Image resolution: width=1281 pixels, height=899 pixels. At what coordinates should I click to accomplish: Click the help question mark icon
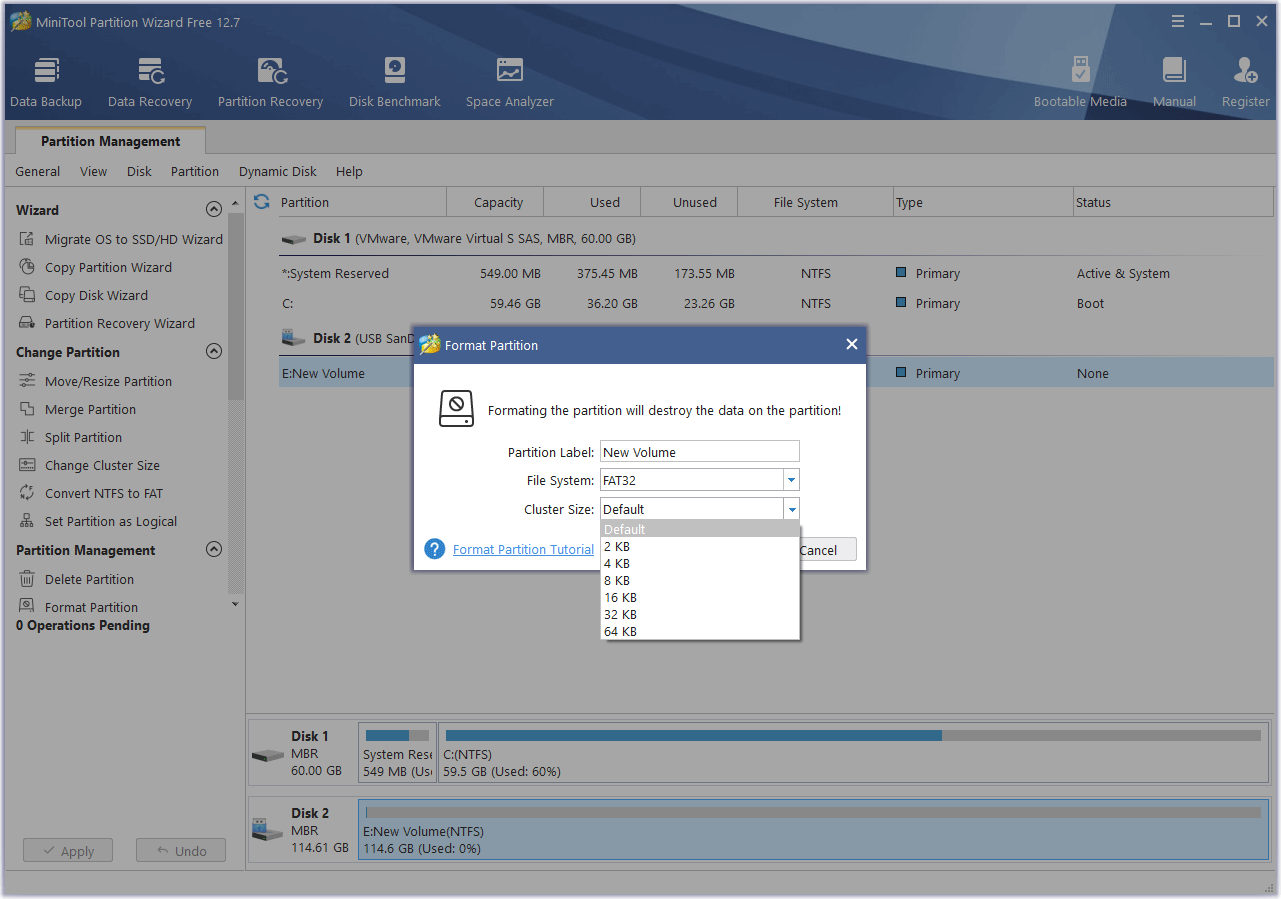(434, 549)
